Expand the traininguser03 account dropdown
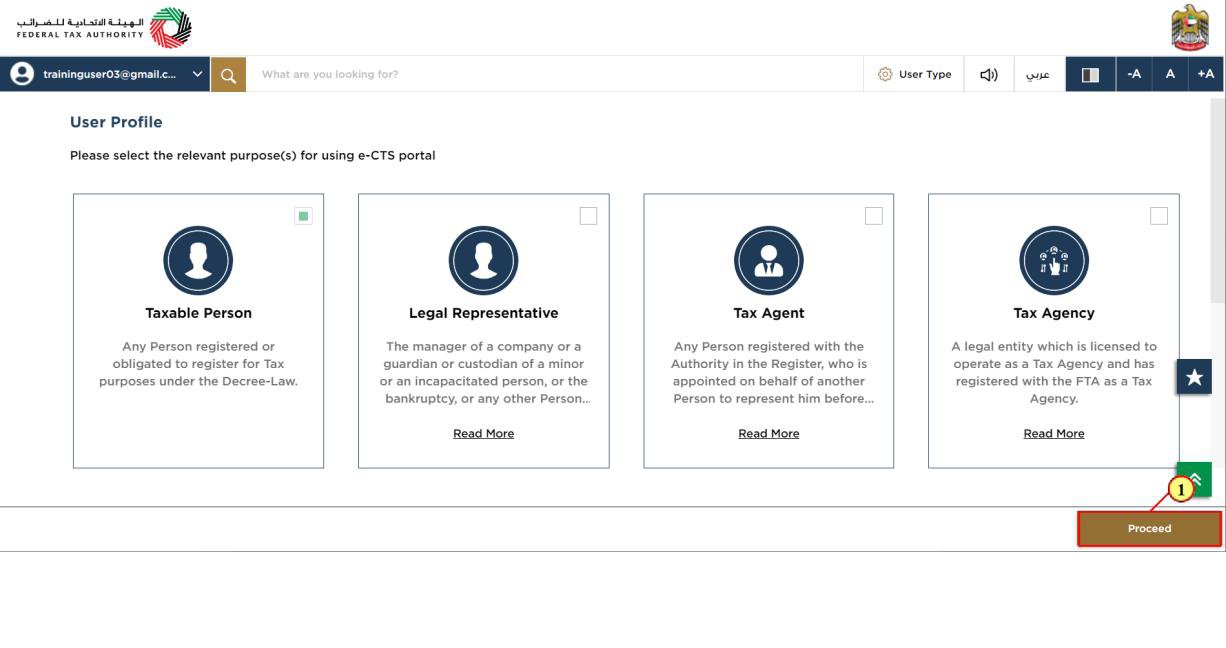 click(x=197, y=74)
